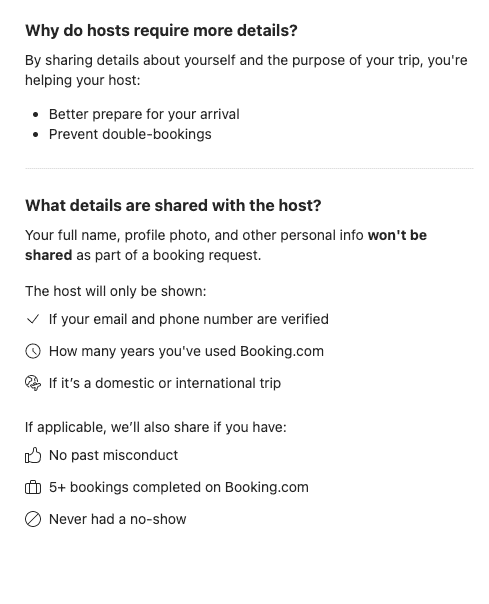
Task: Click the bullet before Prevent double-bookings
Action: click(36, 135)
